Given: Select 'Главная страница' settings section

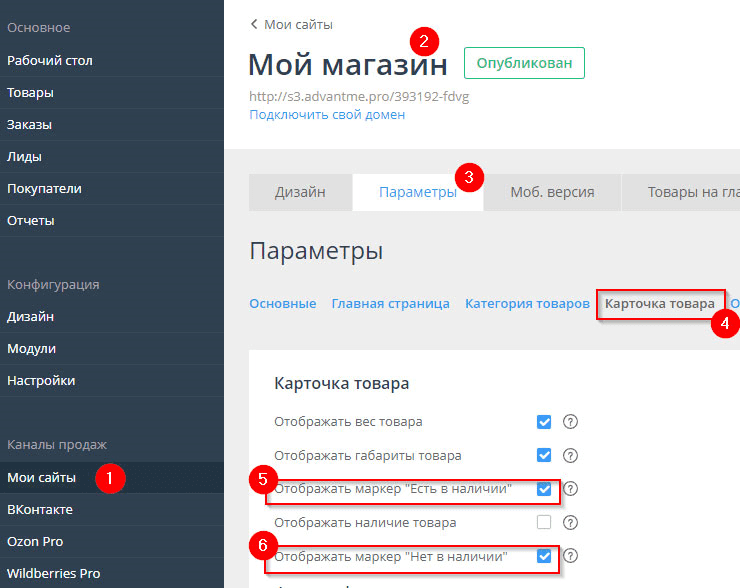Looking at the screenshot, I should pyautogui.click(x=390, y=304).
